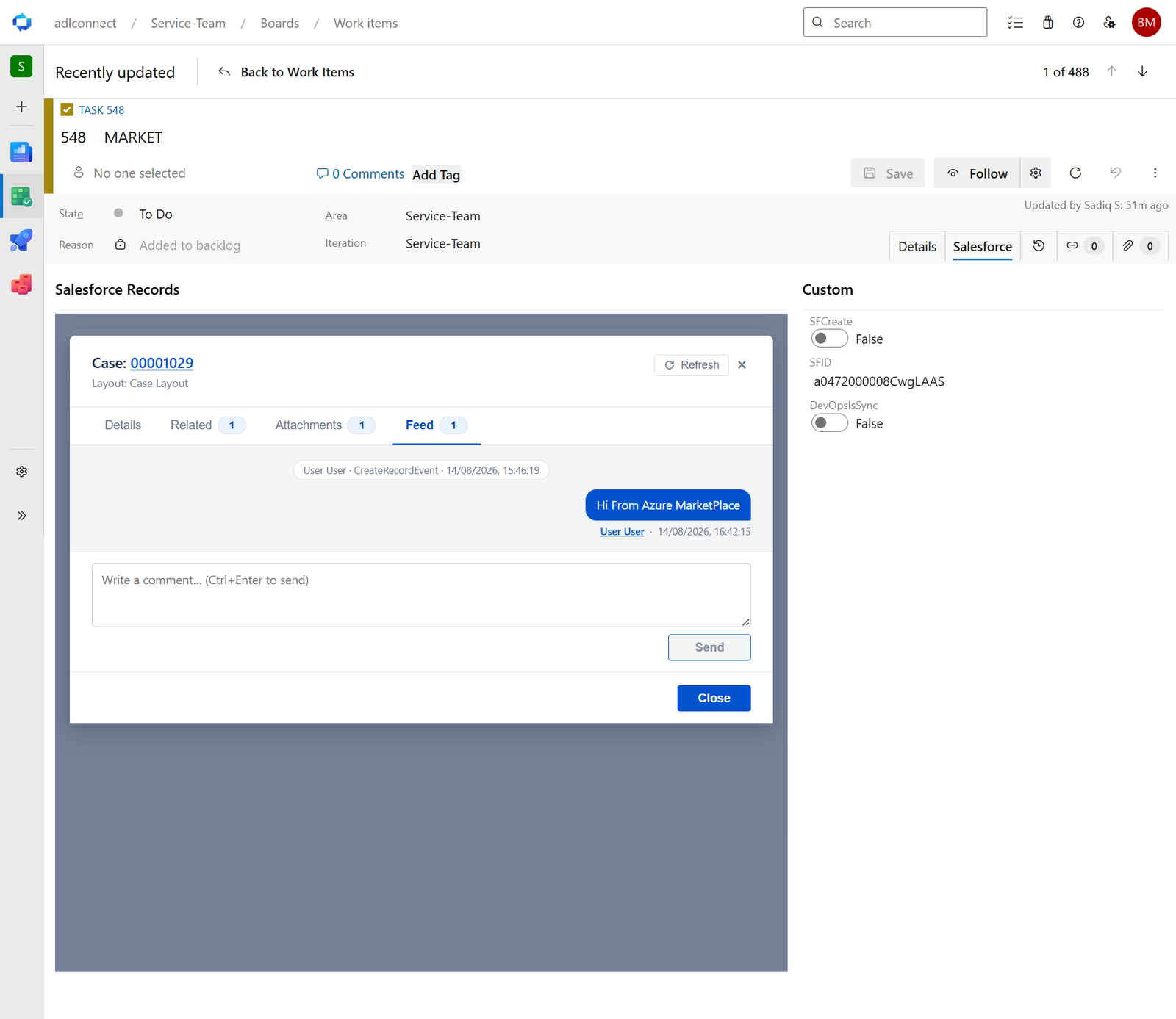Click the Refresh button in Case dialog

click(x=692, y=365)
